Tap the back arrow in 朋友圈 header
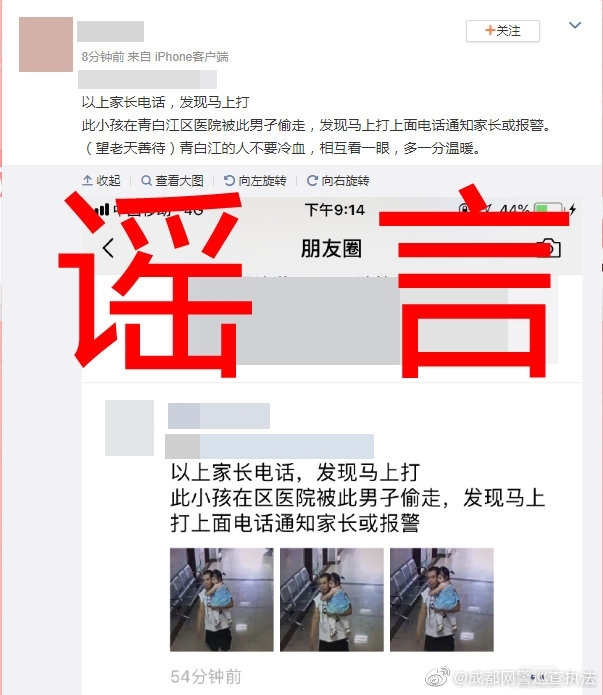 tap(109, 248)
